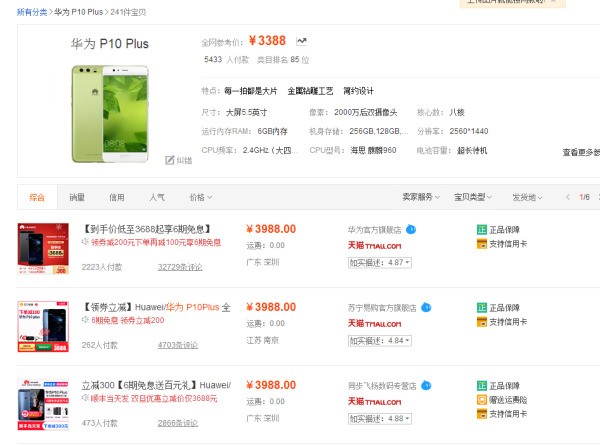Go to previous results page arrow
Viewport: 600px width, 446px height.
coord(568,197)
